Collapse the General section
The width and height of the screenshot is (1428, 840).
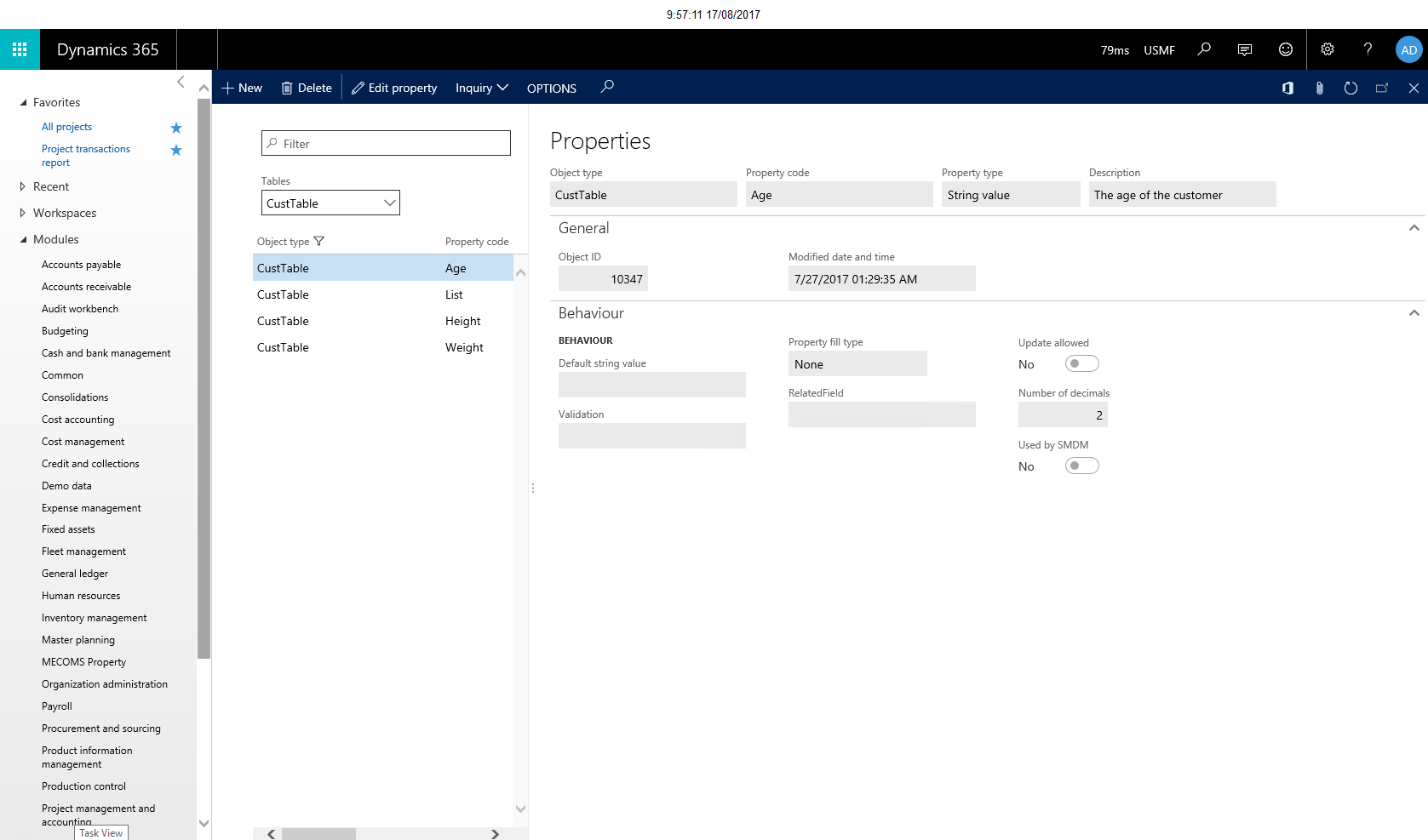coord(1414,228)
